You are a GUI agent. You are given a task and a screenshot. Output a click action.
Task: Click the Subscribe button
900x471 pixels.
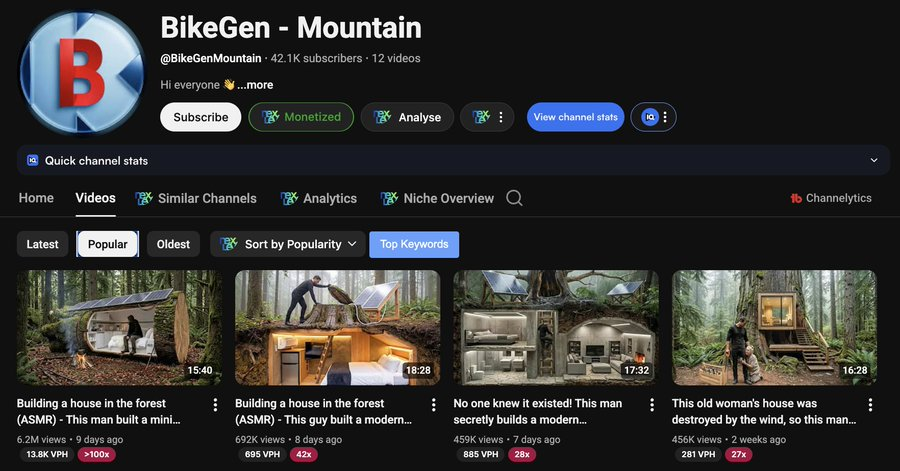point(201,117)
